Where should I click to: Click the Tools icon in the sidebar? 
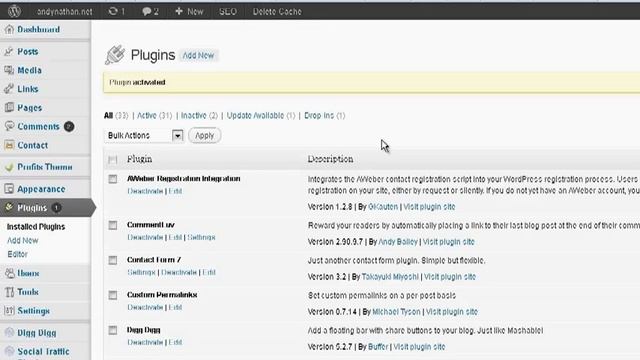click(x=9, y=292)
